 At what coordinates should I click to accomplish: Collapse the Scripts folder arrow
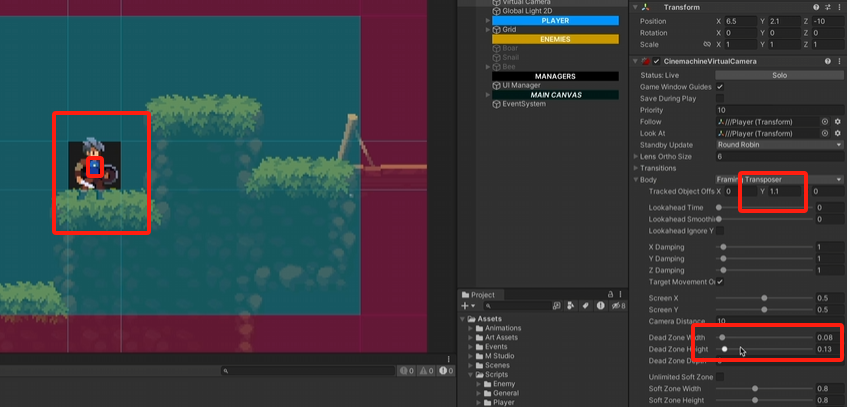point(471,374)
